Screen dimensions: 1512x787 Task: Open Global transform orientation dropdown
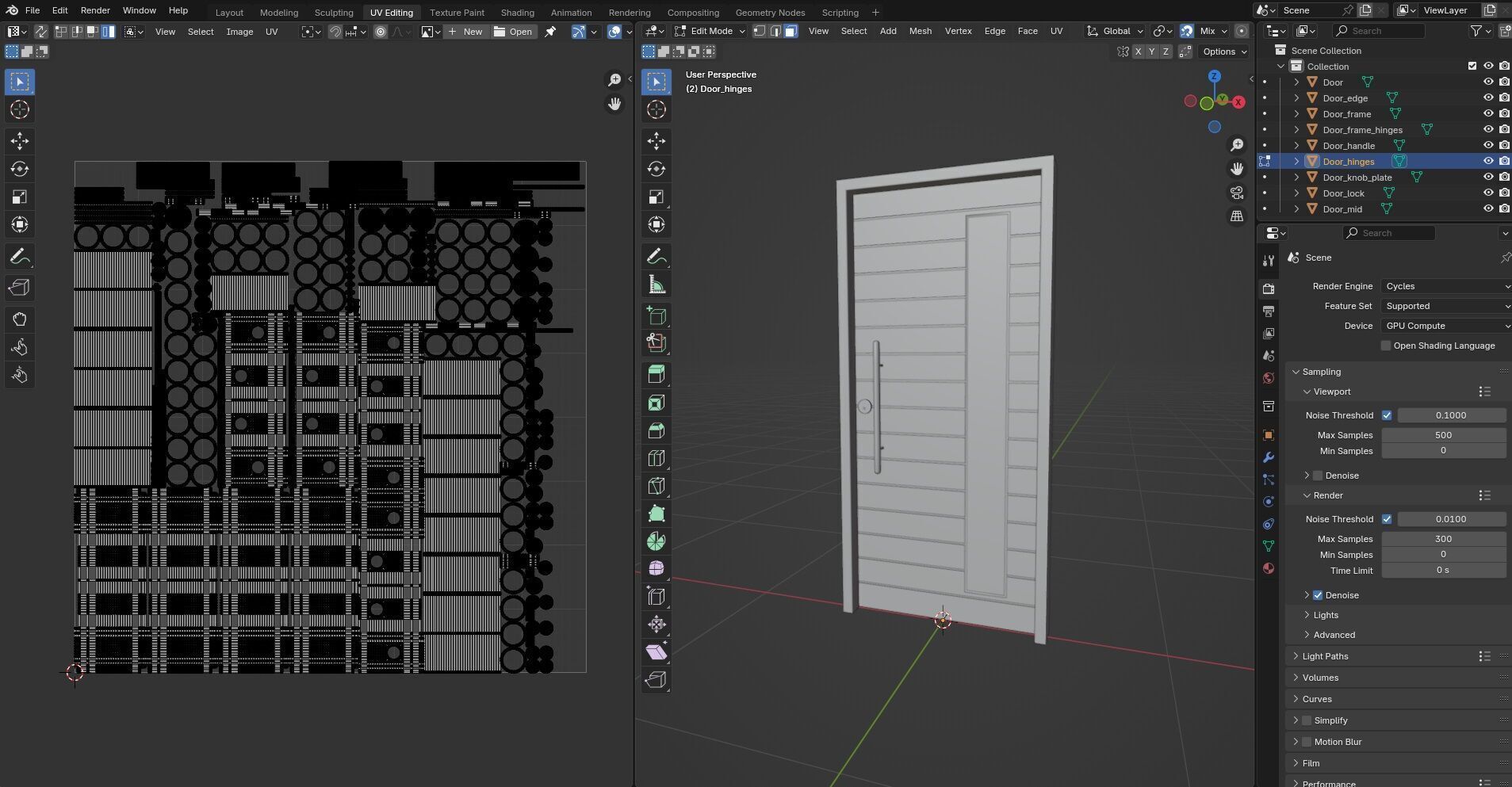[1116, 31]
